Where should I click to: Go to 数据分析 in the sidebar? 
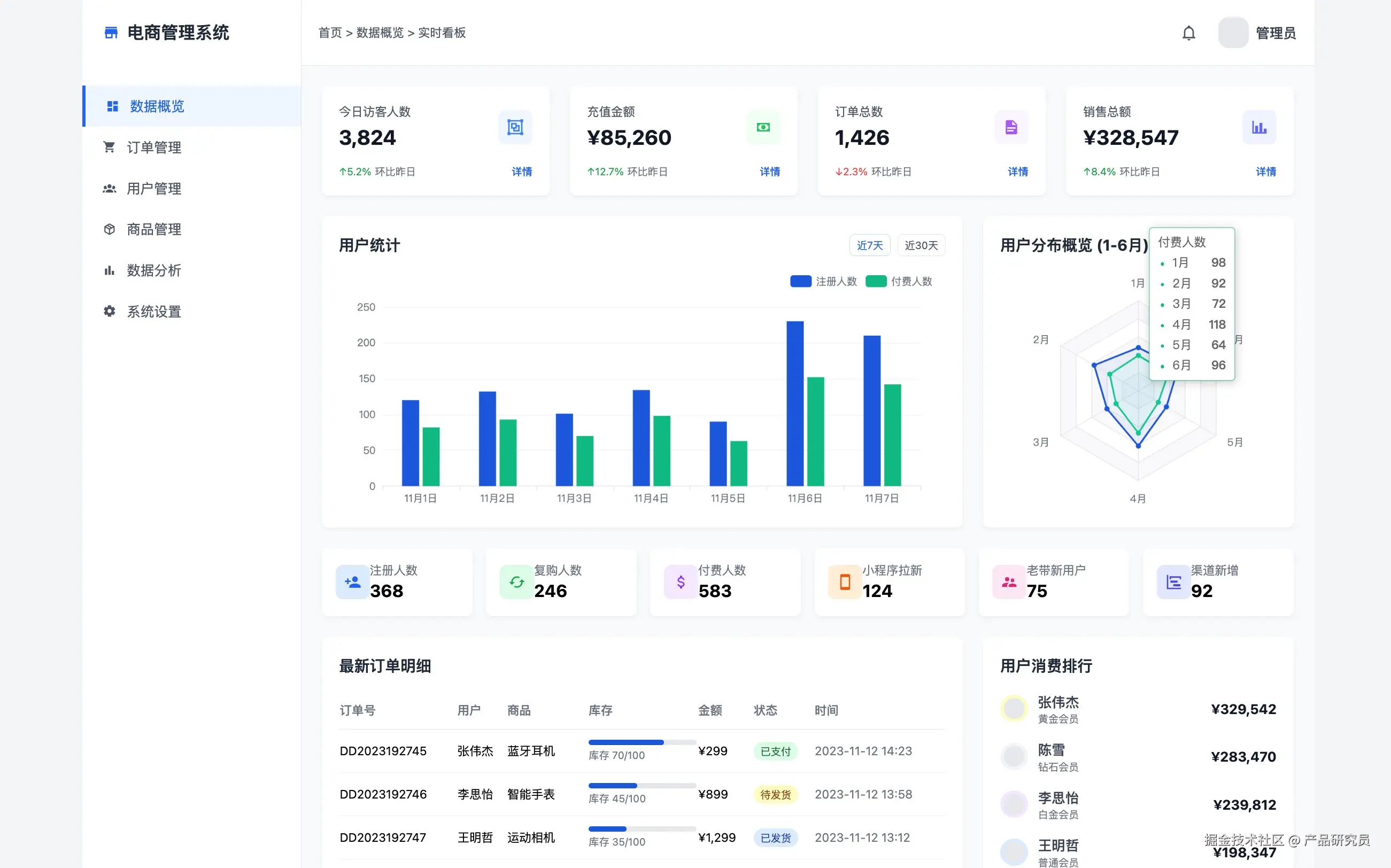tap(154, 270)
